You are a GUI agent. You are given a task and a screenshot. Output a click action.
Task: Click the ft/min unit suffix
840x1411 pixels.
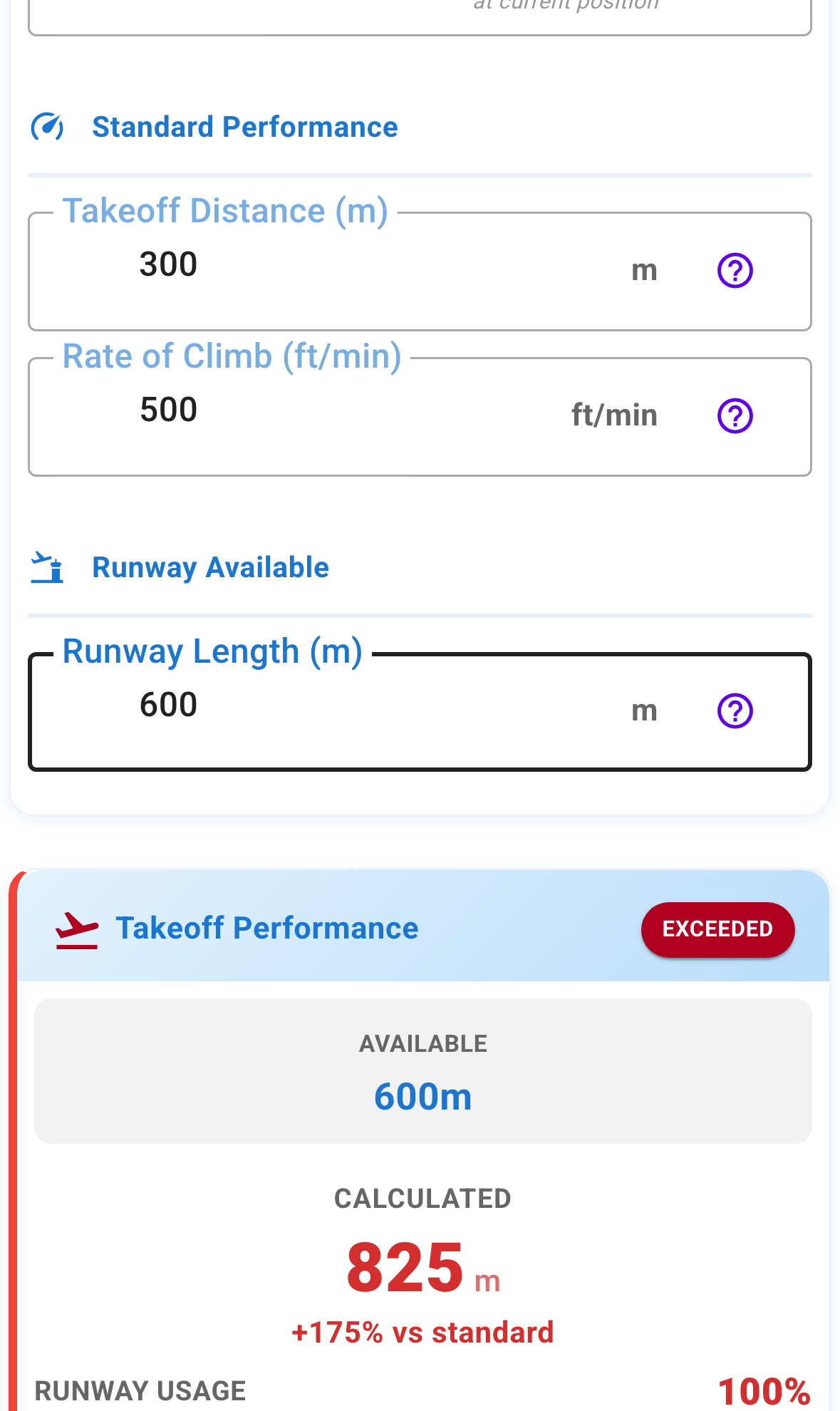click(614, 415)
